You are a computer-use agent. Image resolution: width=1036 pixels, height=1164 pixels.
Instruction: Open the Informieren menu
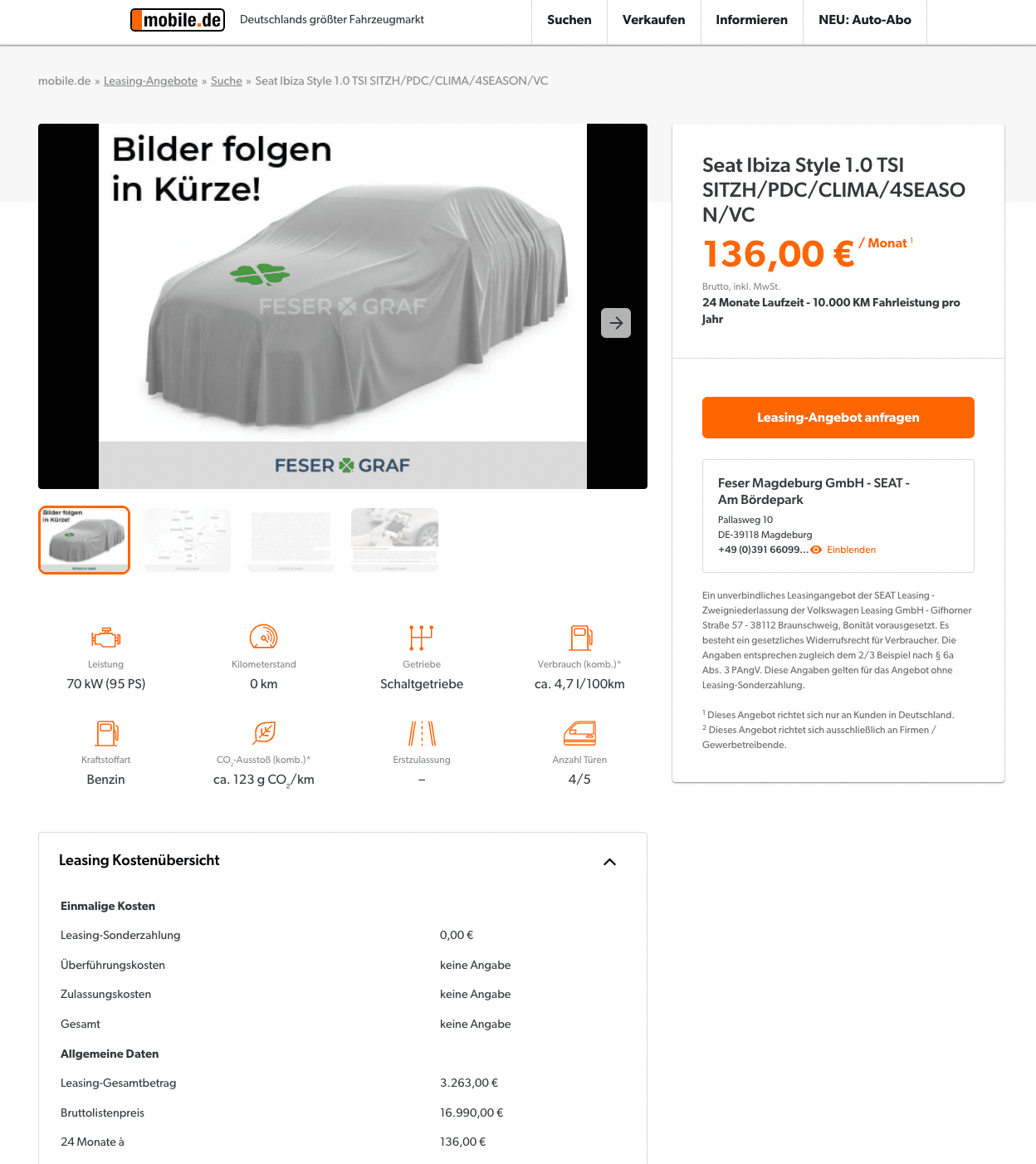[x=752, y=20]
